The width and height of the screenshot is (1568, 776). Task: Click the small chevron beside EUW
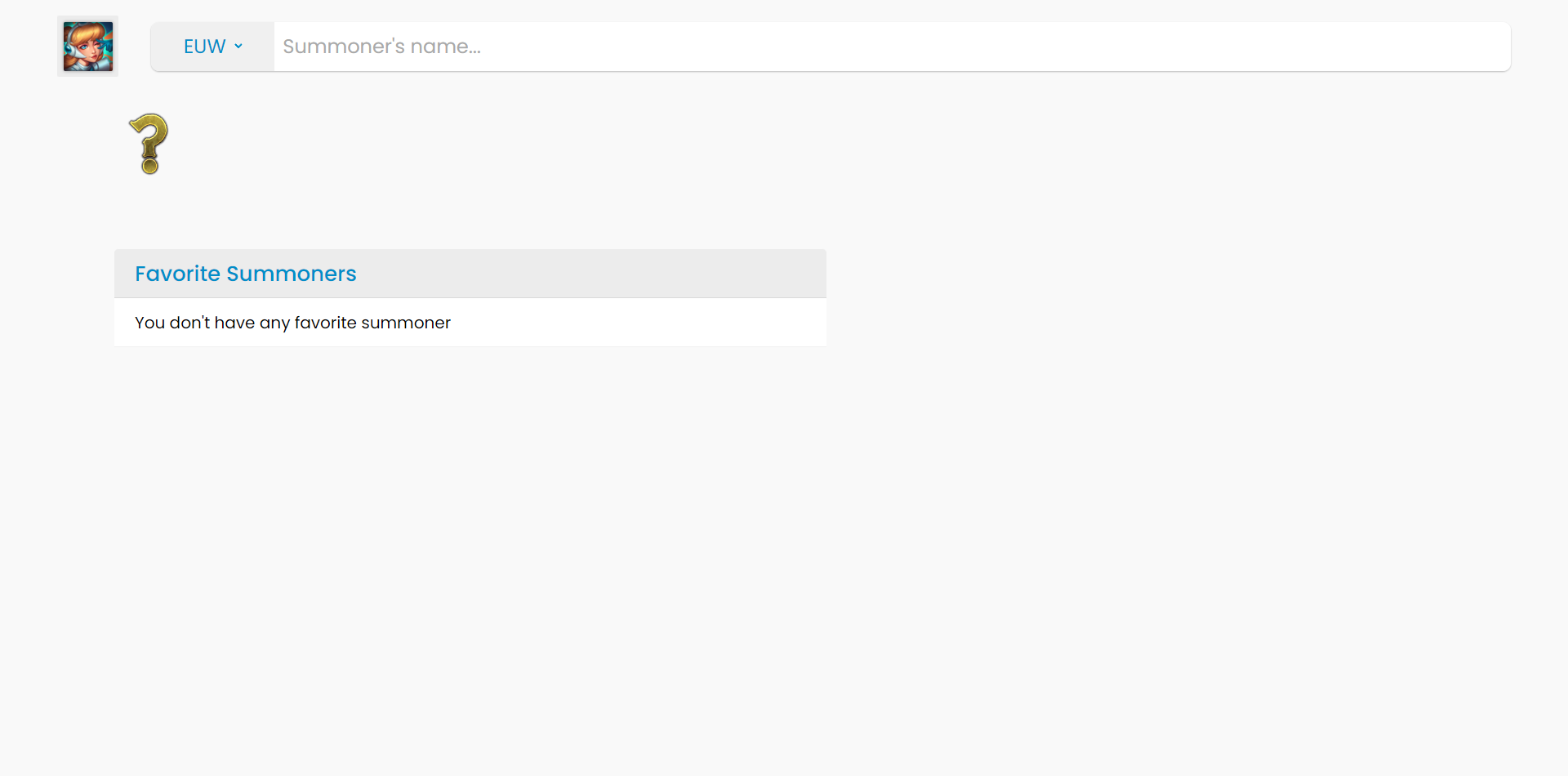(238, 47)
